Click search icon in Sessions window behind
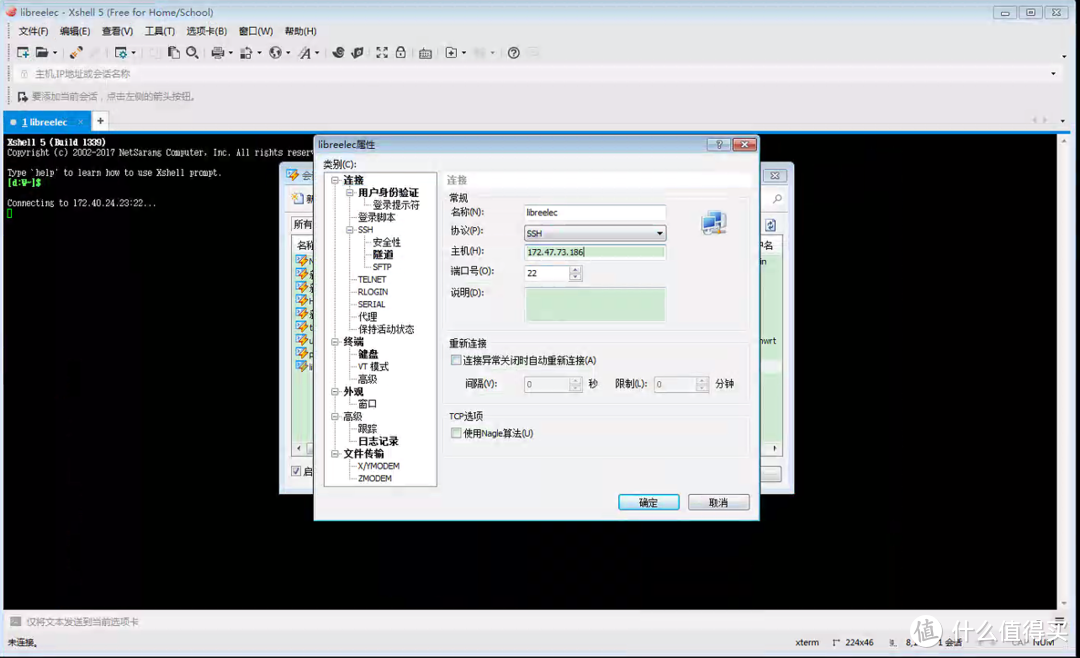 (778, 199)
